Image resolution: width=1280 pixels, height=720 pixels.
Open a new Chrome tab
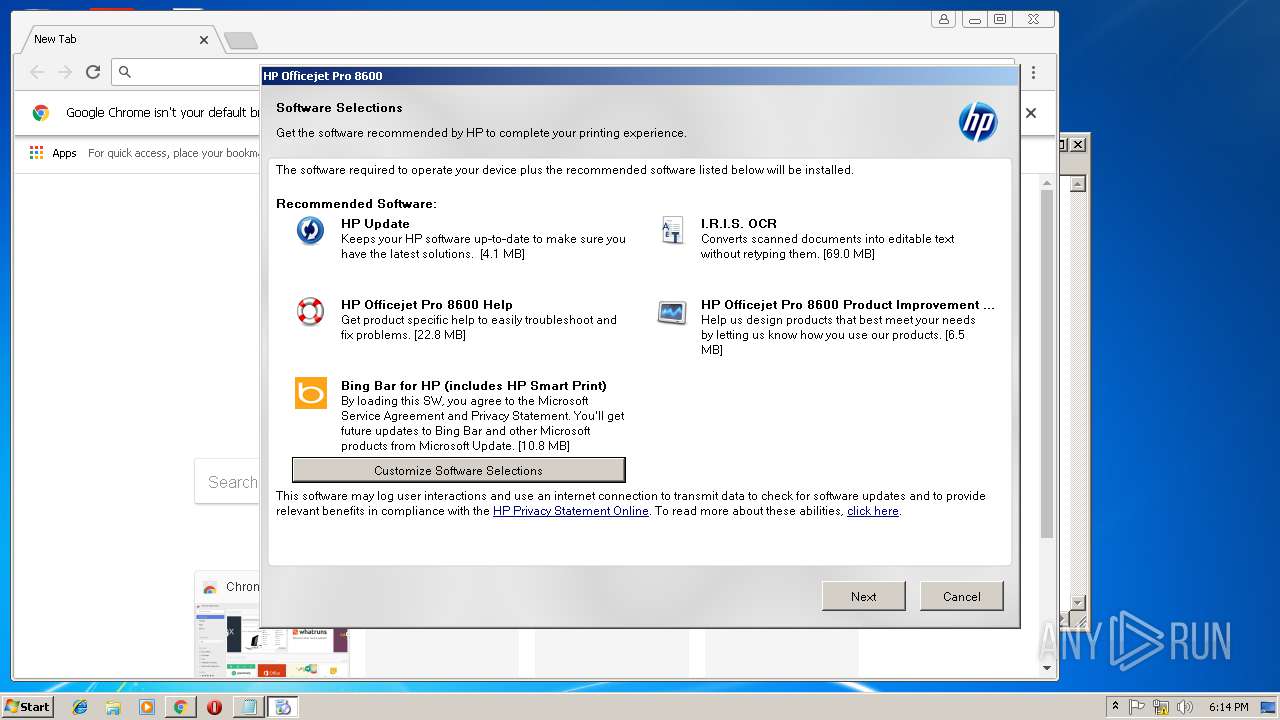coord(241,40)
